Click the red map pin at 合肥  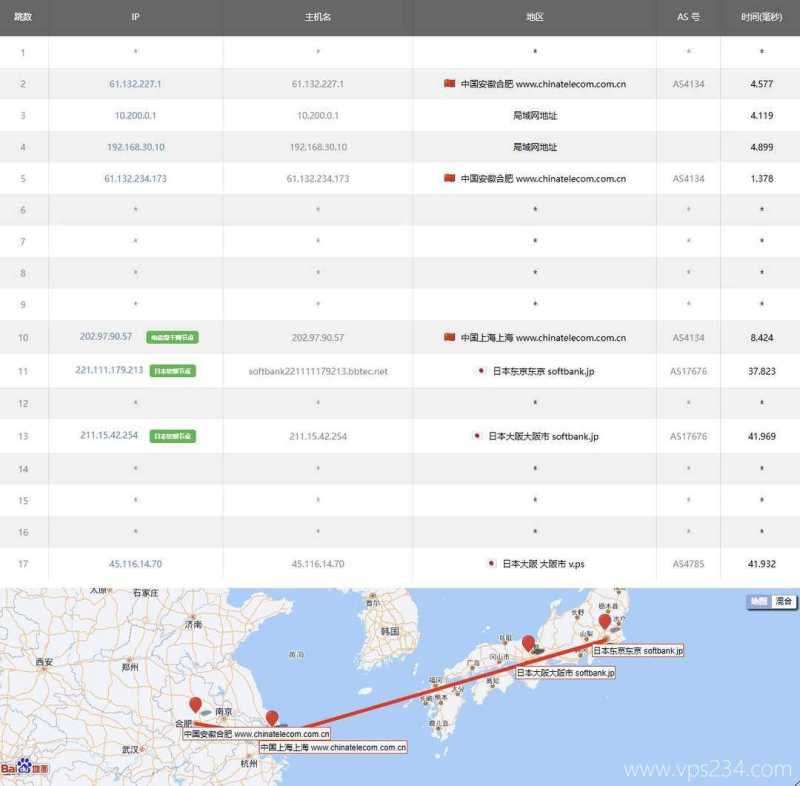tap(196, 706)
